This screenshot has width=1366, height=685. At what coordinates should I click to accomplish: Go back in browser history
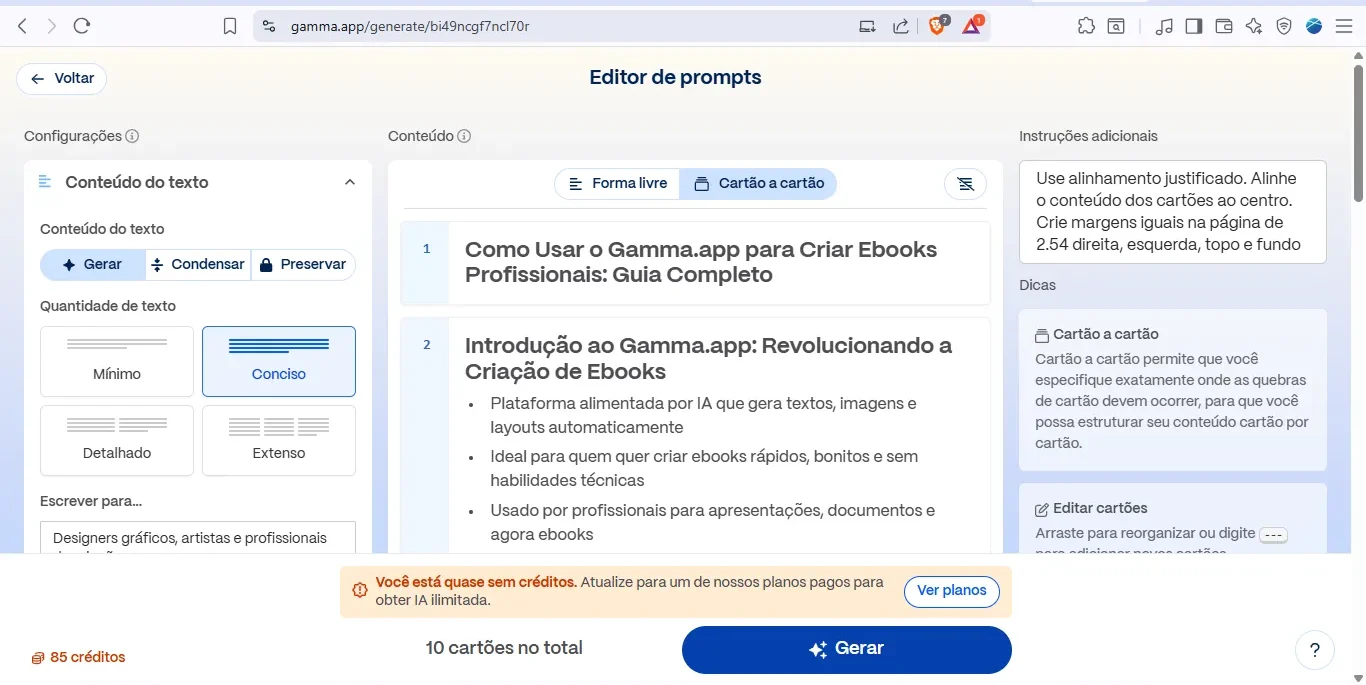[x=22, y=26]
